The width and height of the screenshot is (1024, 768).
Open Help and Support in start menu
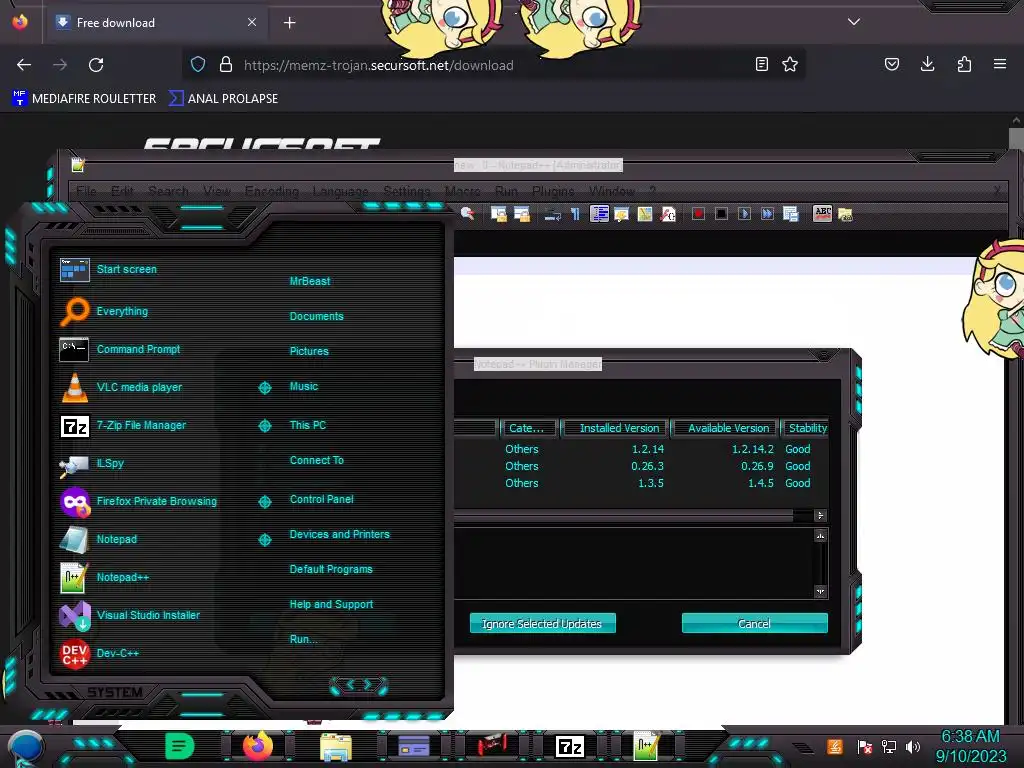click(x=331, y=604)
